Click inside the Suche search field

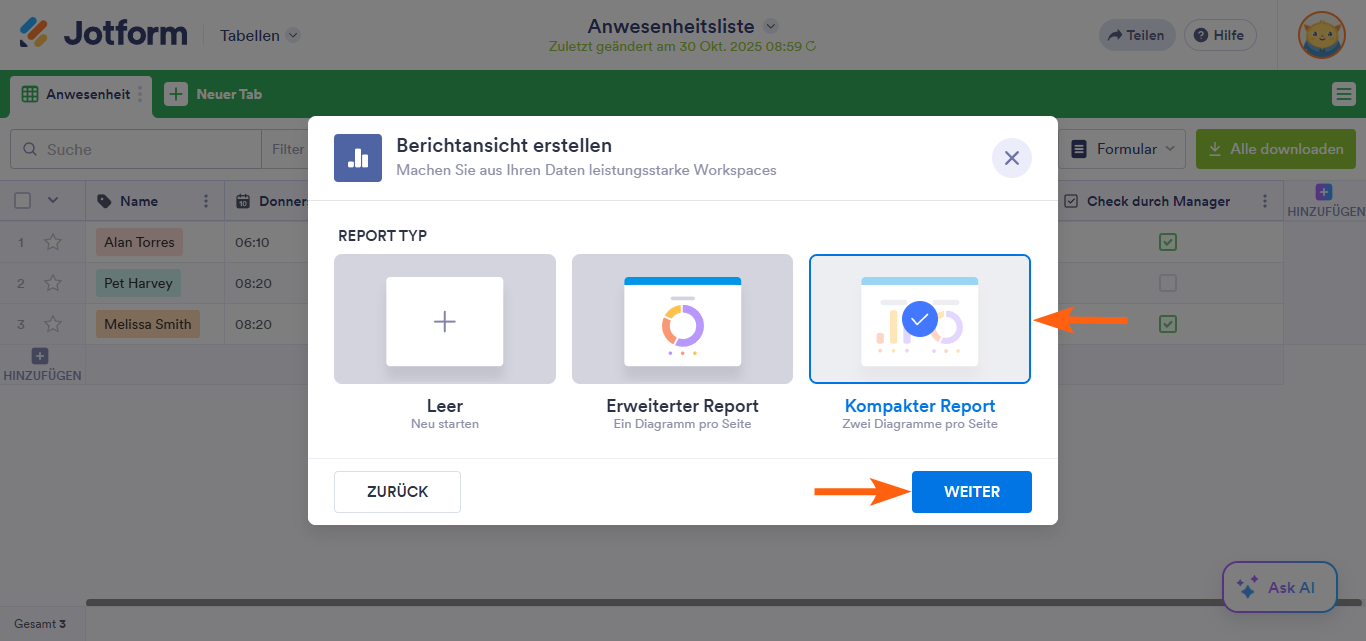point(135,148)
